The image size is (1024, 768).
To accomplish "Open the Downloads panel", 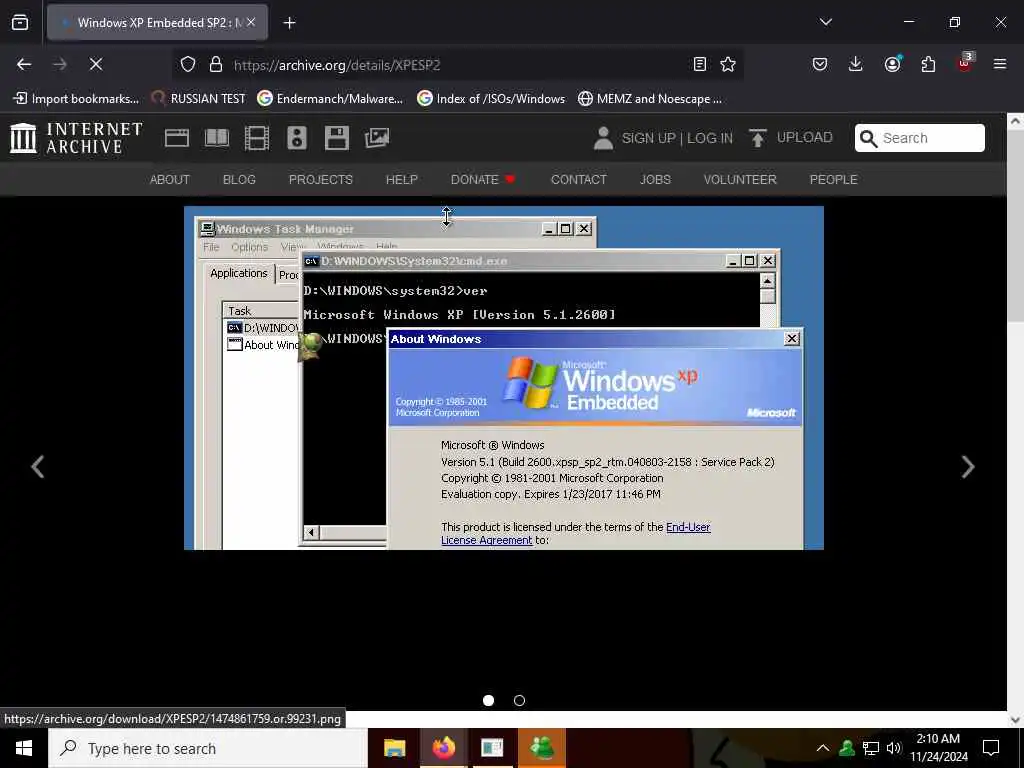I will [856, 64].
